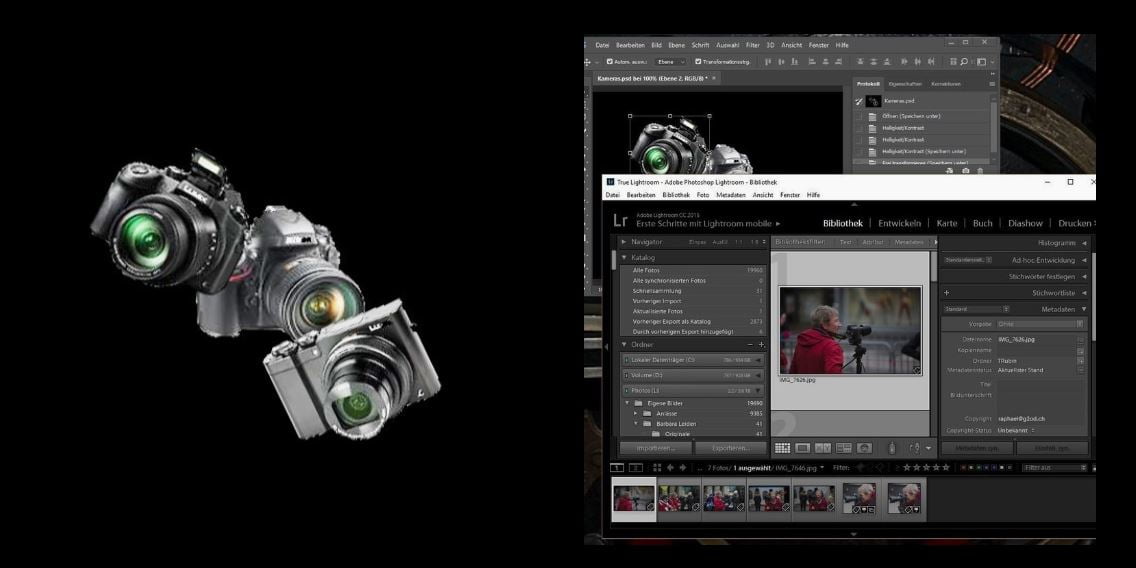
Task: Click Importieren button
Action: (x=655, y=448)
